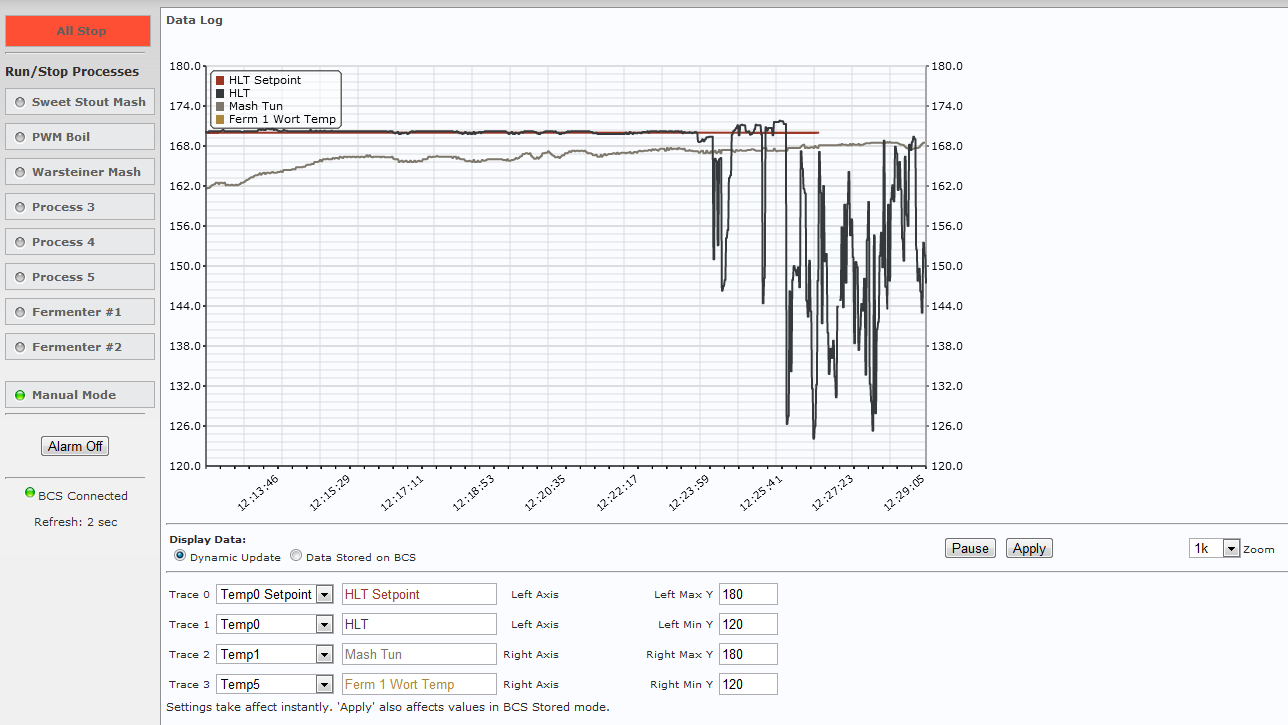This screenshot has height=725, width=1288.
Task: Toggle Manual Mode with green indicator
Action: point(80,395)
